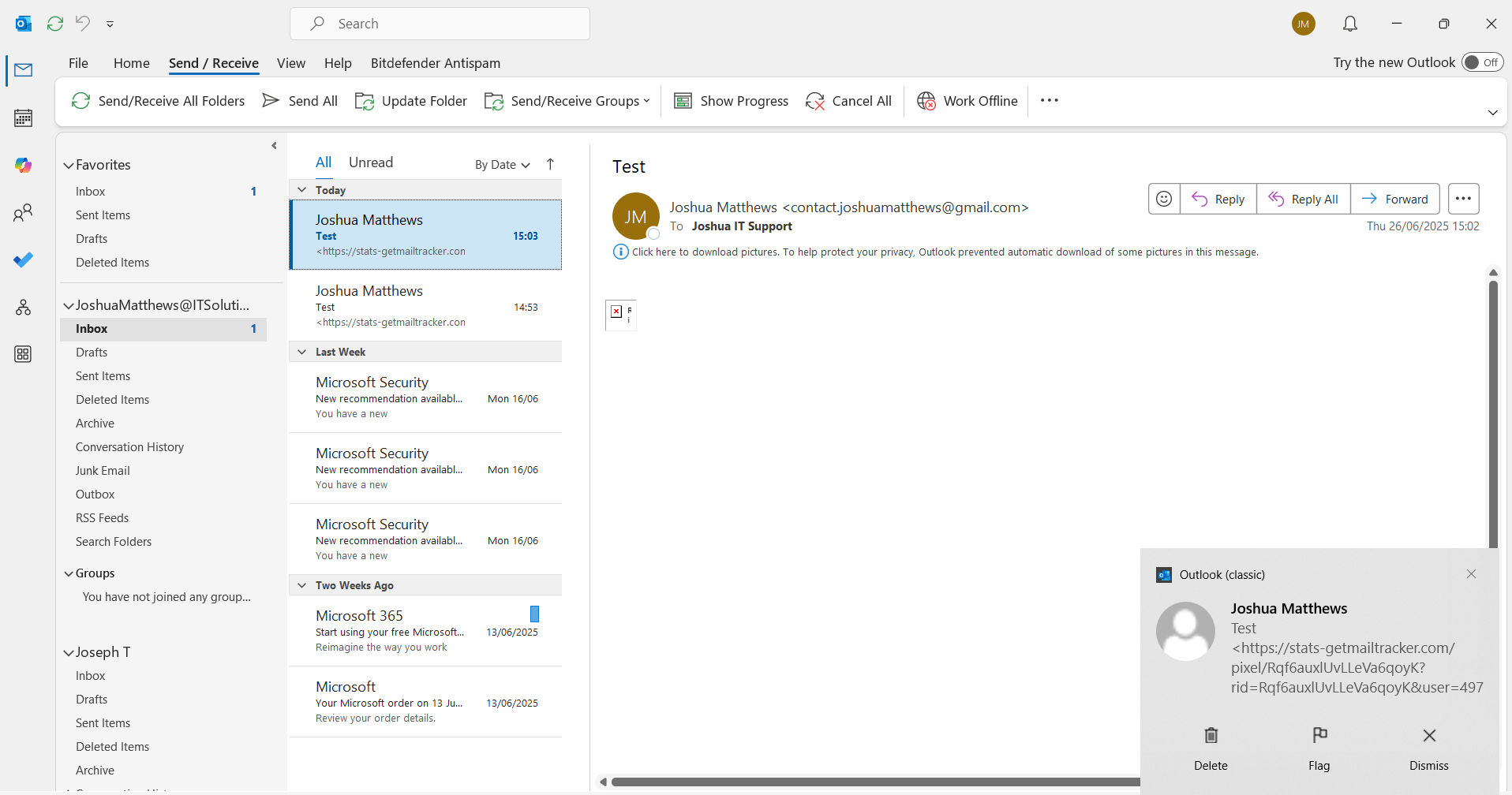Click Cancel All in ribbon
Screen dimensions: 1512x795
849,101
